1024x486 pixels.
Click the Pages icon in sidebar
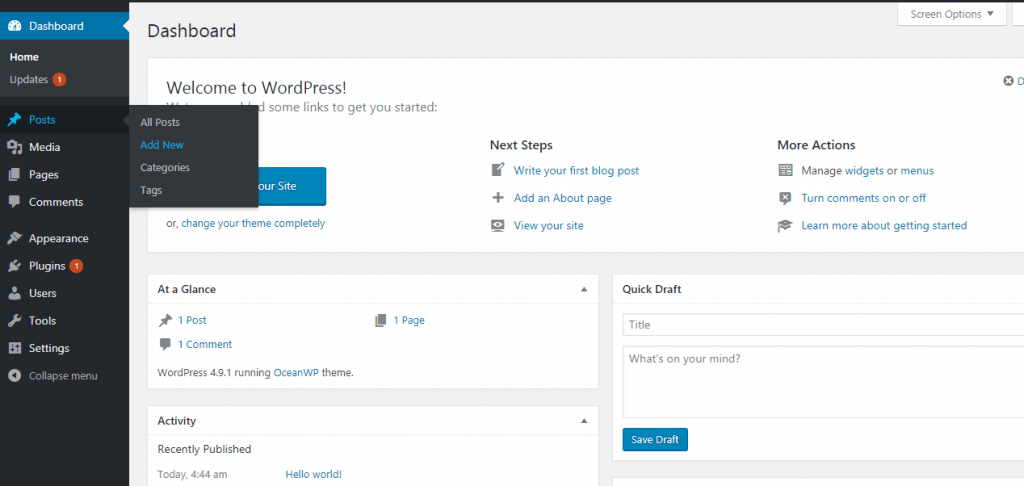coord(14,174)
